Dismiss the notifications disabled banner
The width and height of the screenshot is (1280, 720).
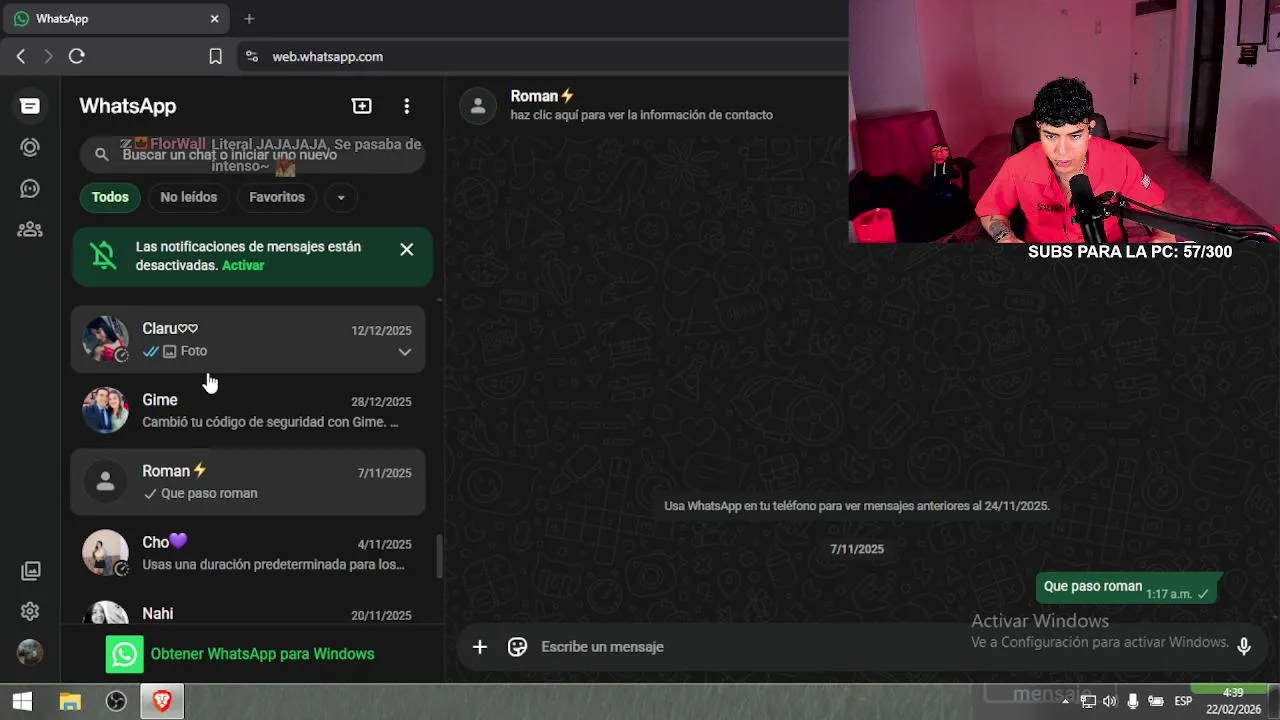[x=406, y=249]
